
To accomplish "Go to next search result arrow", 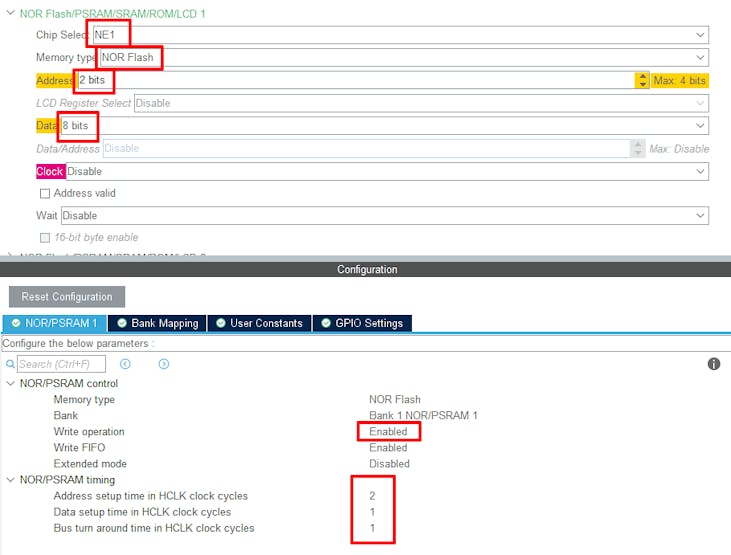I will 164,364.
